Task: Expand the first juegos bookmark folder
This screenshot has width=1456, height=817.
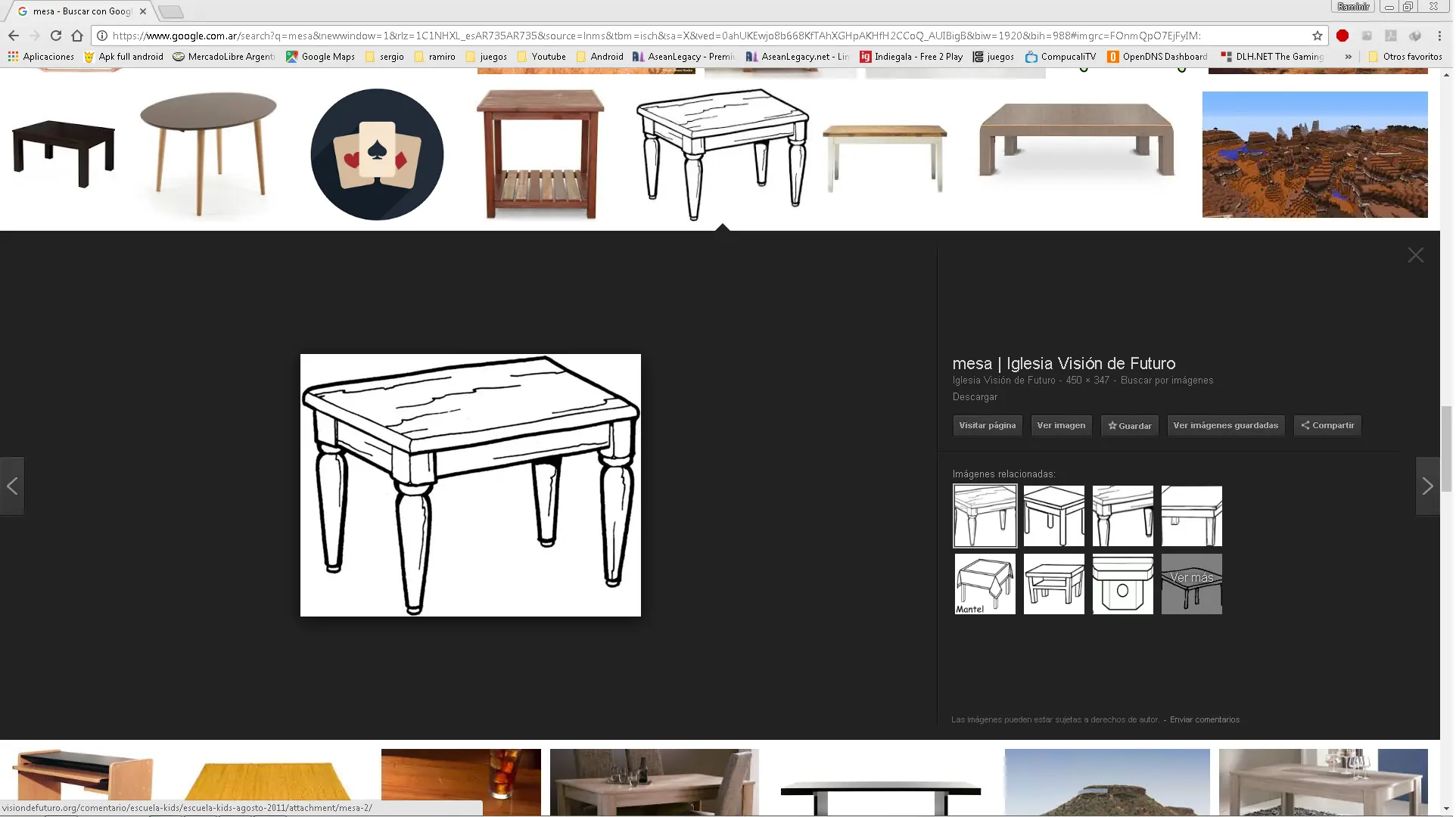Action: [x=486, y=57]
